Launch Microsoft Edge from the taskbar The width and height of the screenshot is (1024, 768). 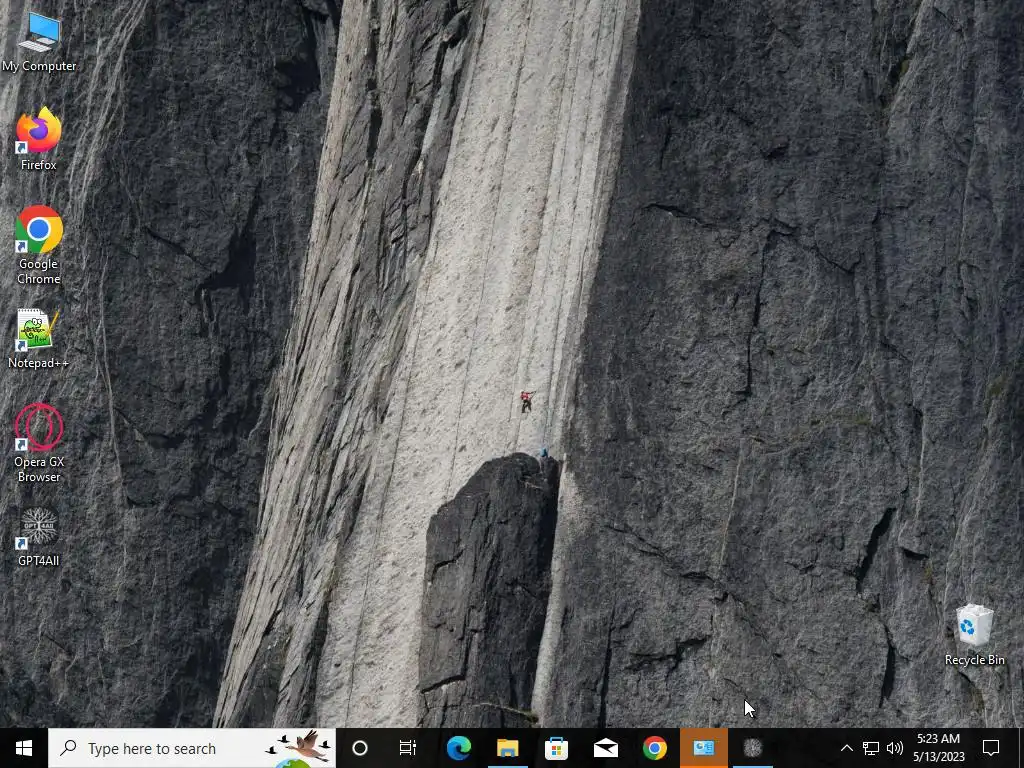click(x=458, y=748)
